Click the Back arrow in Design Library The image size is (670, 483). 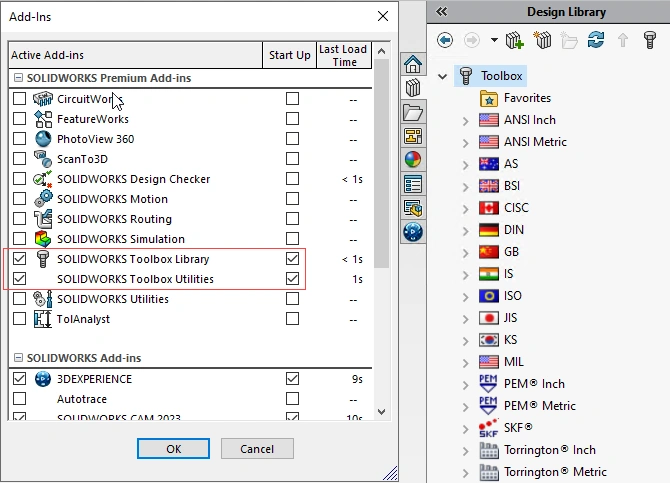click(x=445, y=41)
